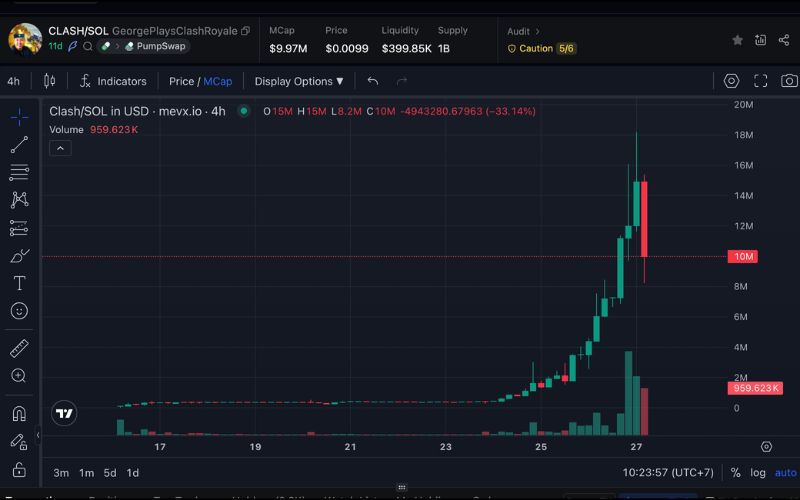Click the zoom in magnifier tool
Screen dimensions: 800x500
(19, 376)
